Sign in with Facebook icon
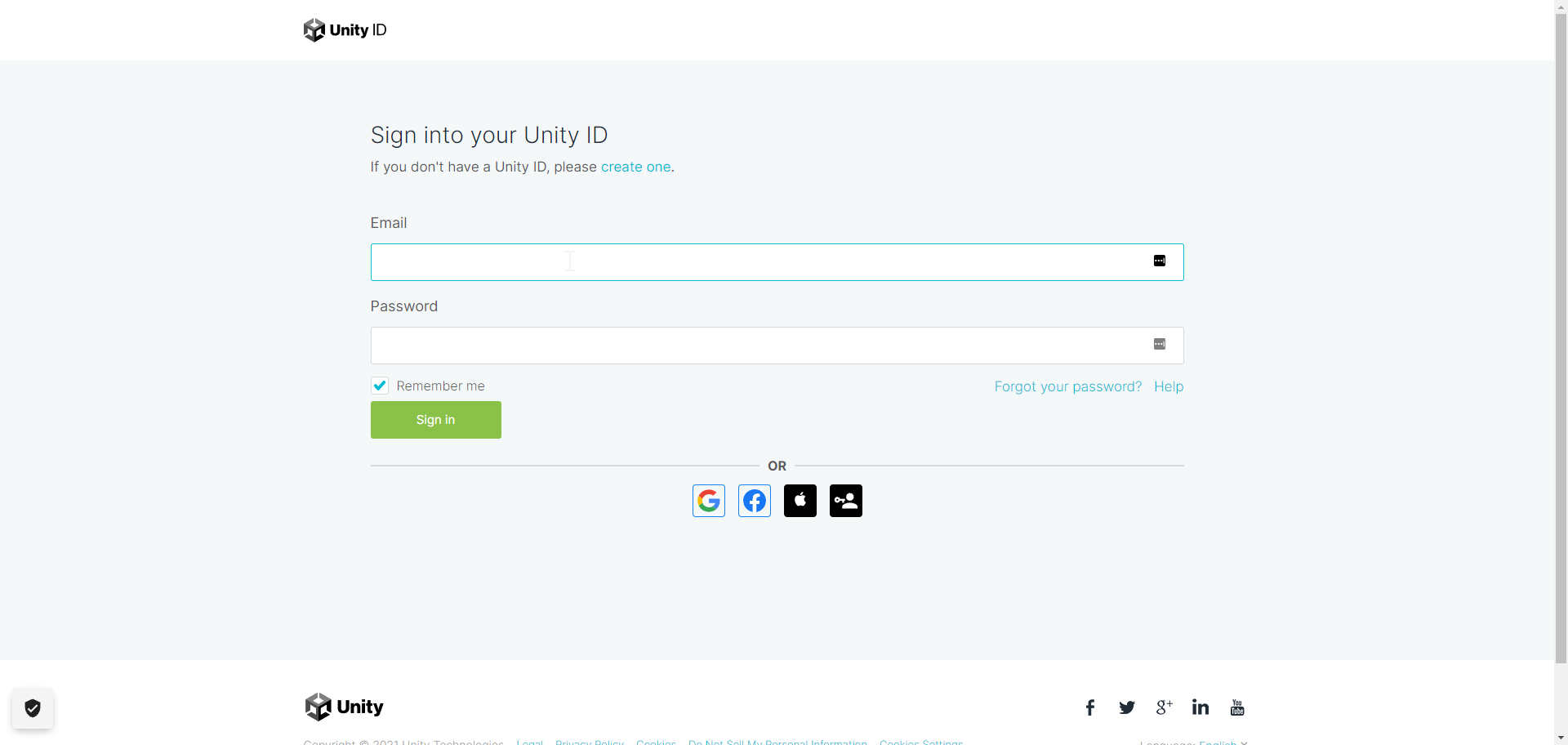 755,501
